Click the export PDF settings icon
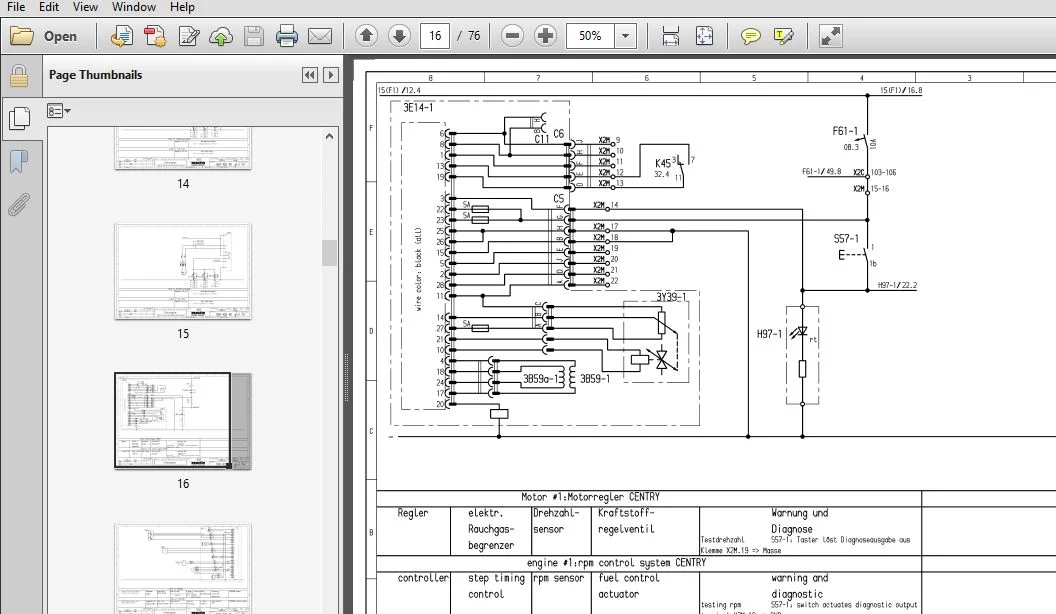Viewport: 1056px width, 614px height. pos(156,36)
